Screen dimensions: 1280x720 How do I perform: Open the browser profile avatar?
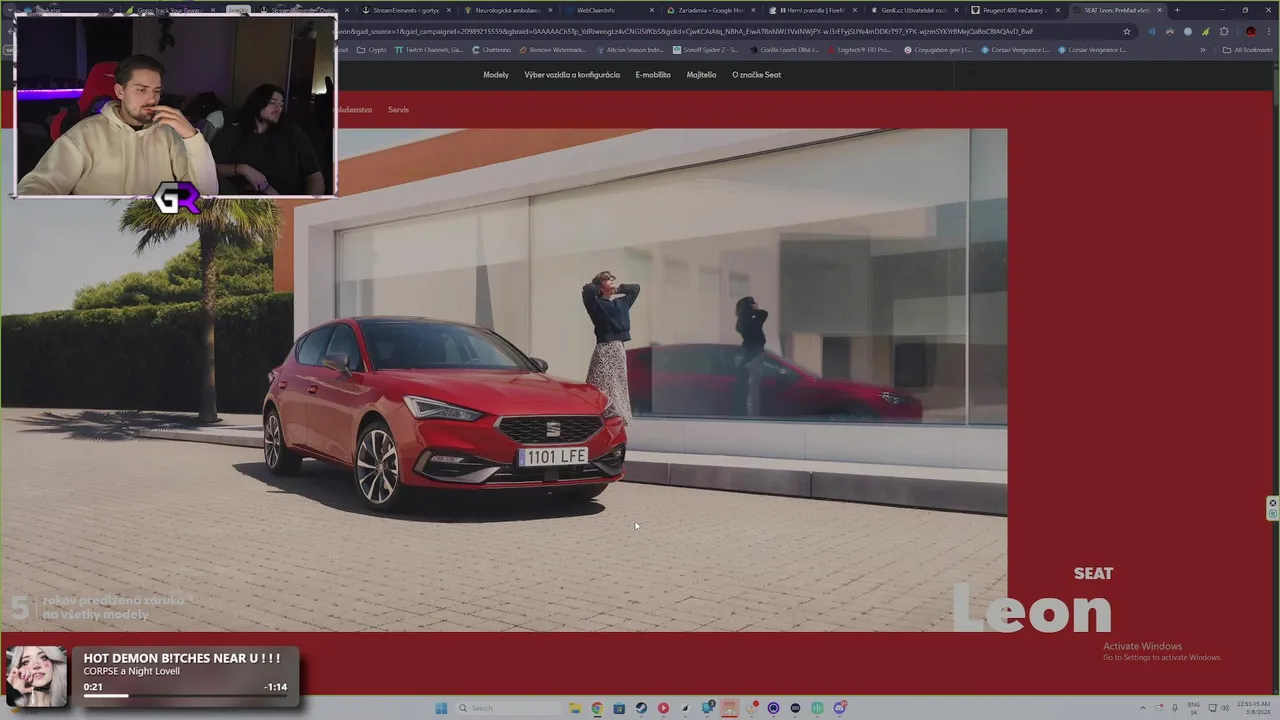pos(1250,31)
